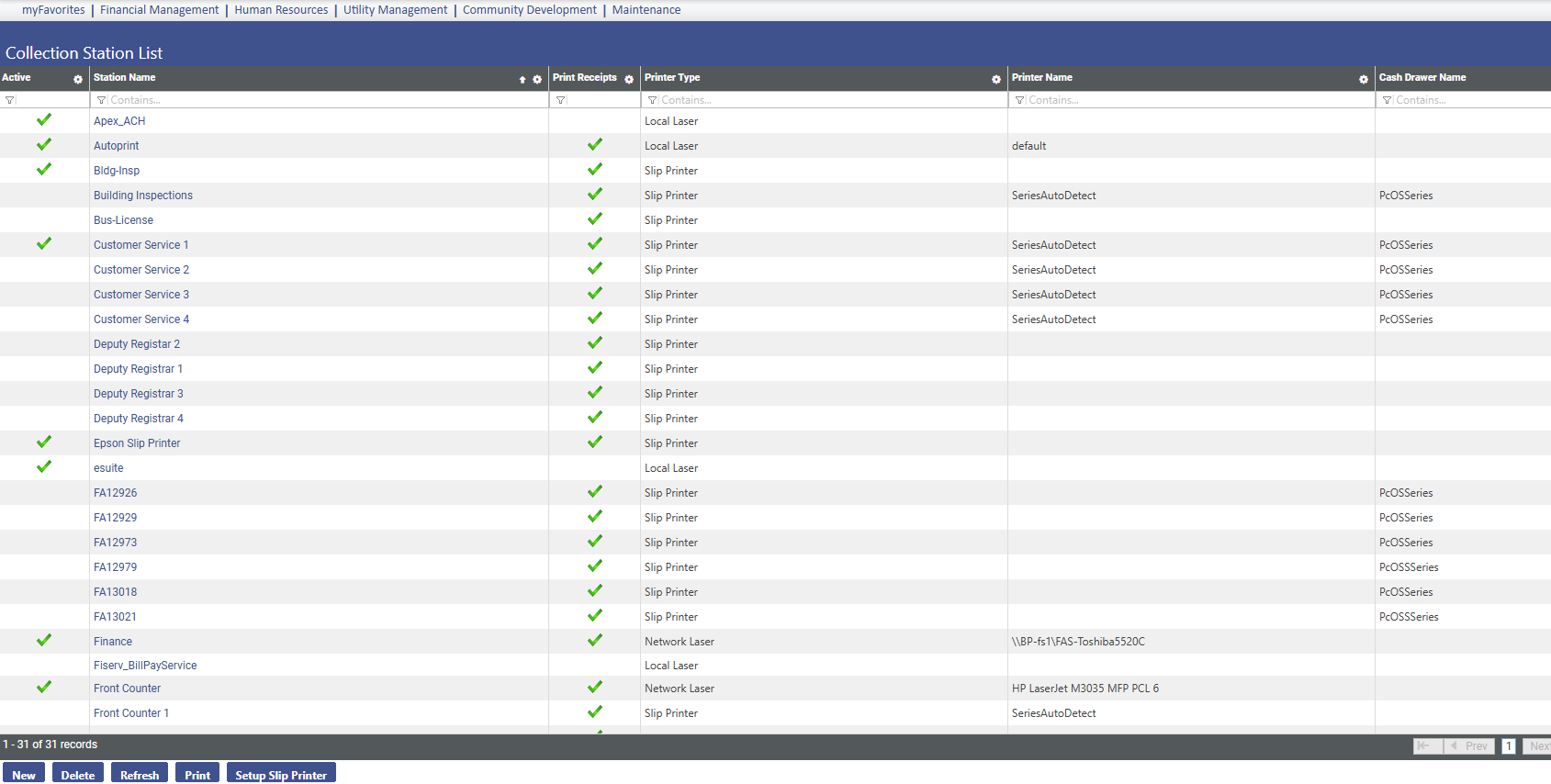Click the New button
This screenshot has width=1551, height=784.
pos(24,774)
